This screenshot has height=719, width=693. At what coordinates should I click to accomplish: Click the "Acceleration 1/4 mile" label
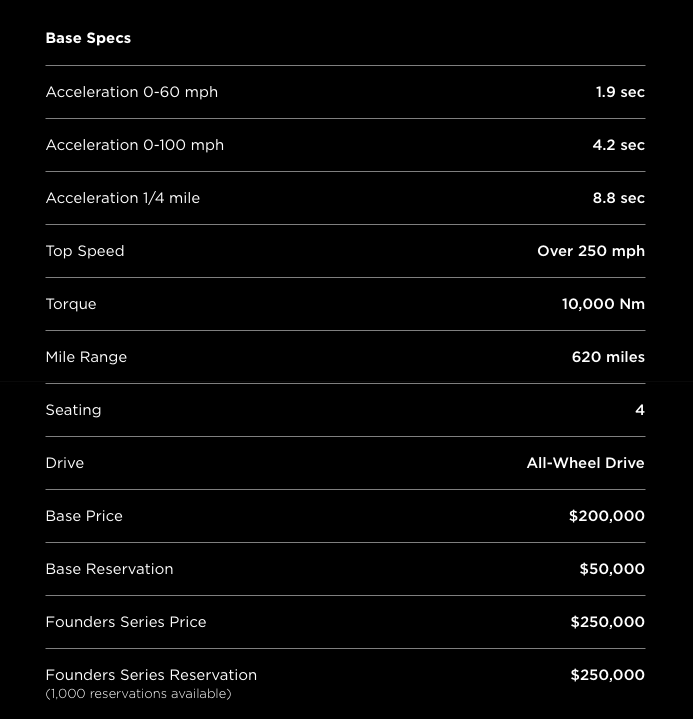pyautogui.click(x=122, y=198)
